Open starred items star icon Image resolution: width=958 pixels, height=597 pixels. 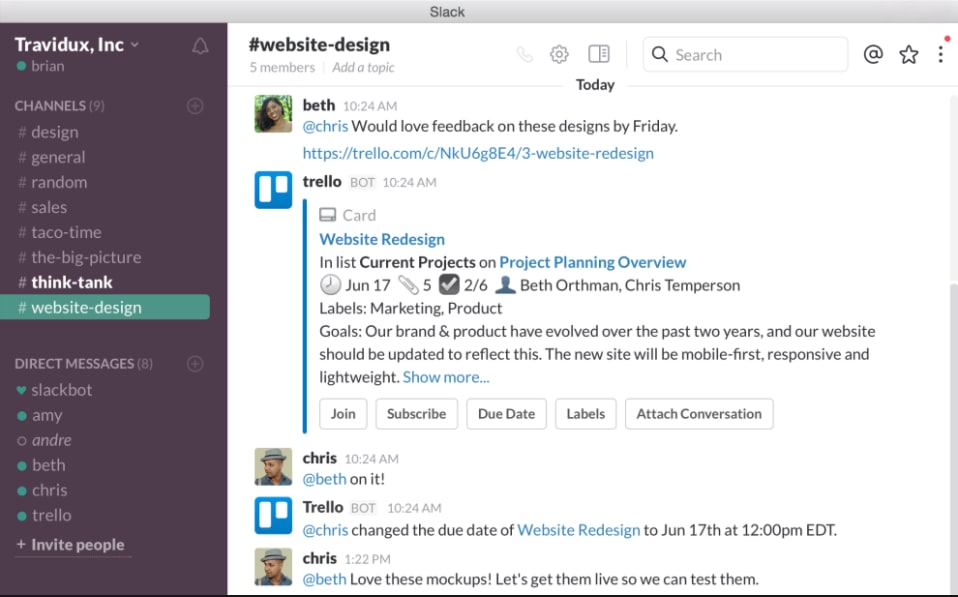point(909,54)
